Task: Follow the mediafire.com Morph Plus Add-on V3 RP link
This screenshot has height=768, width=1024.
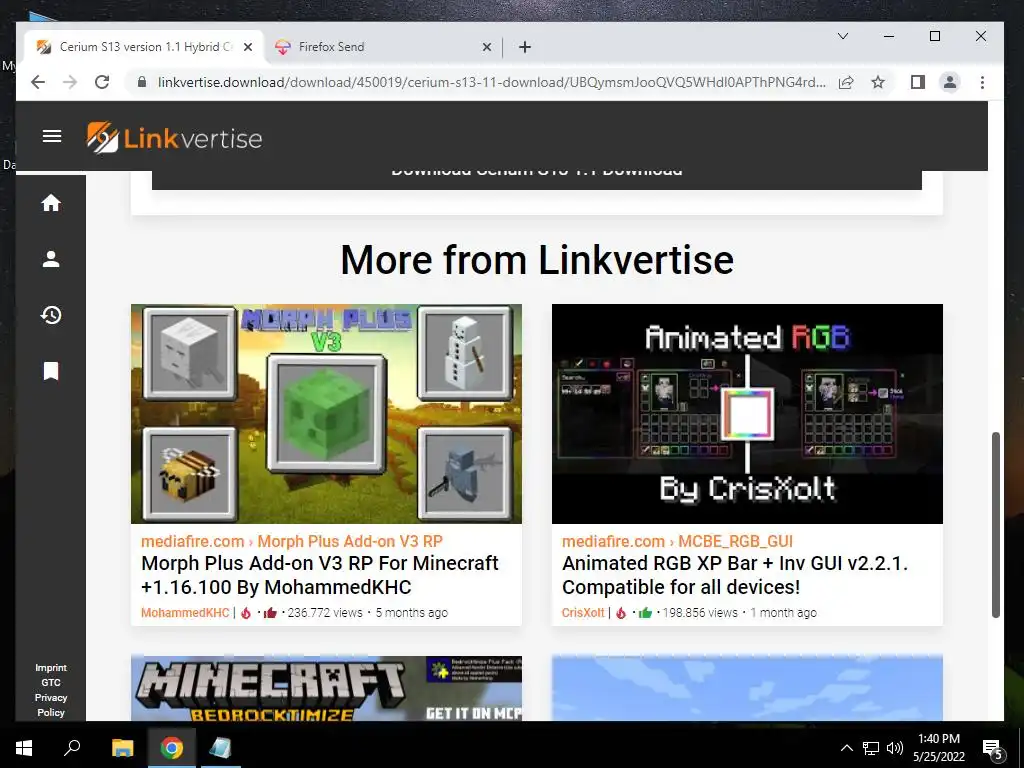Action: coord(292,541)
